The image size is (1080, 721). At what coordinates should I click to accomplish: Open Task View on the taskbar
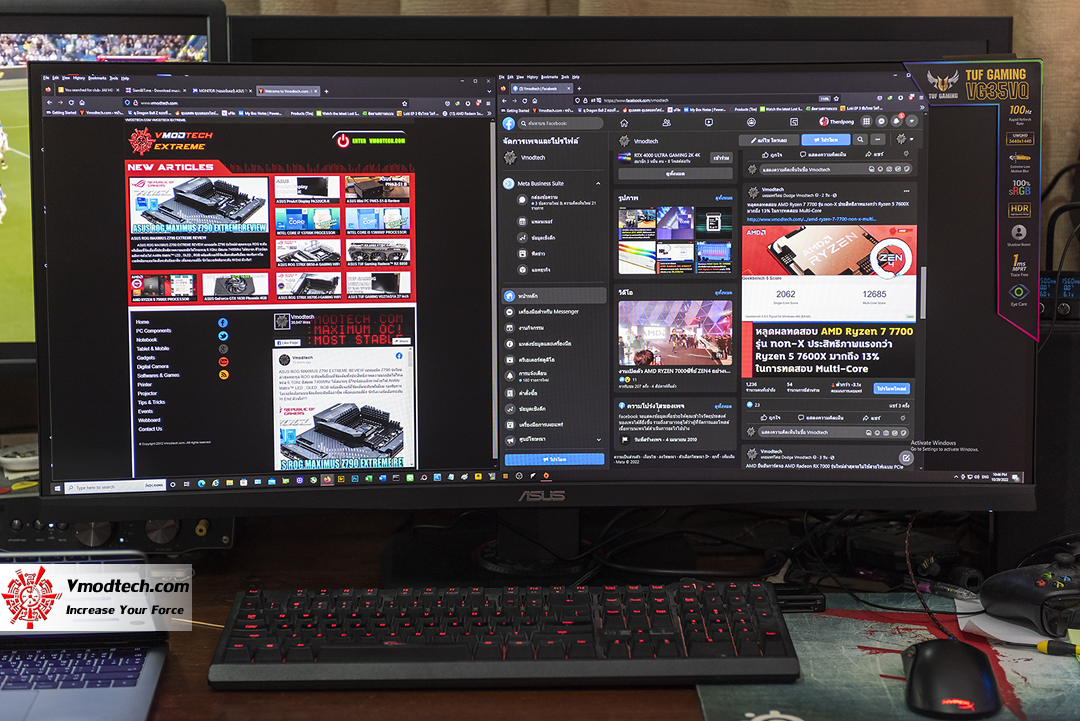[x=187, y=484]
